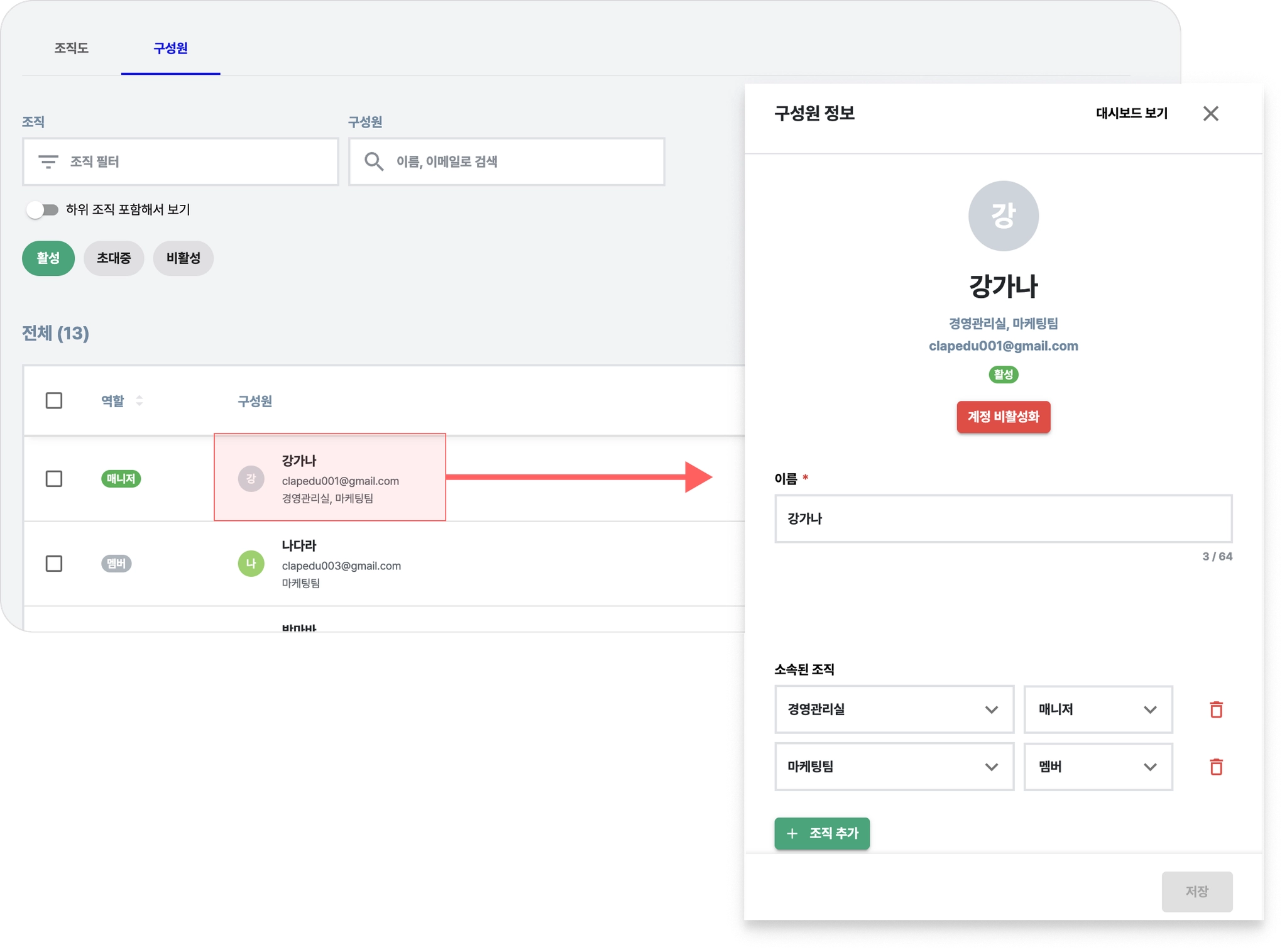Viewport: 1287px width, 952px height.
Task: Open 대시보드 보기 link
Action: click(1131, 114)
